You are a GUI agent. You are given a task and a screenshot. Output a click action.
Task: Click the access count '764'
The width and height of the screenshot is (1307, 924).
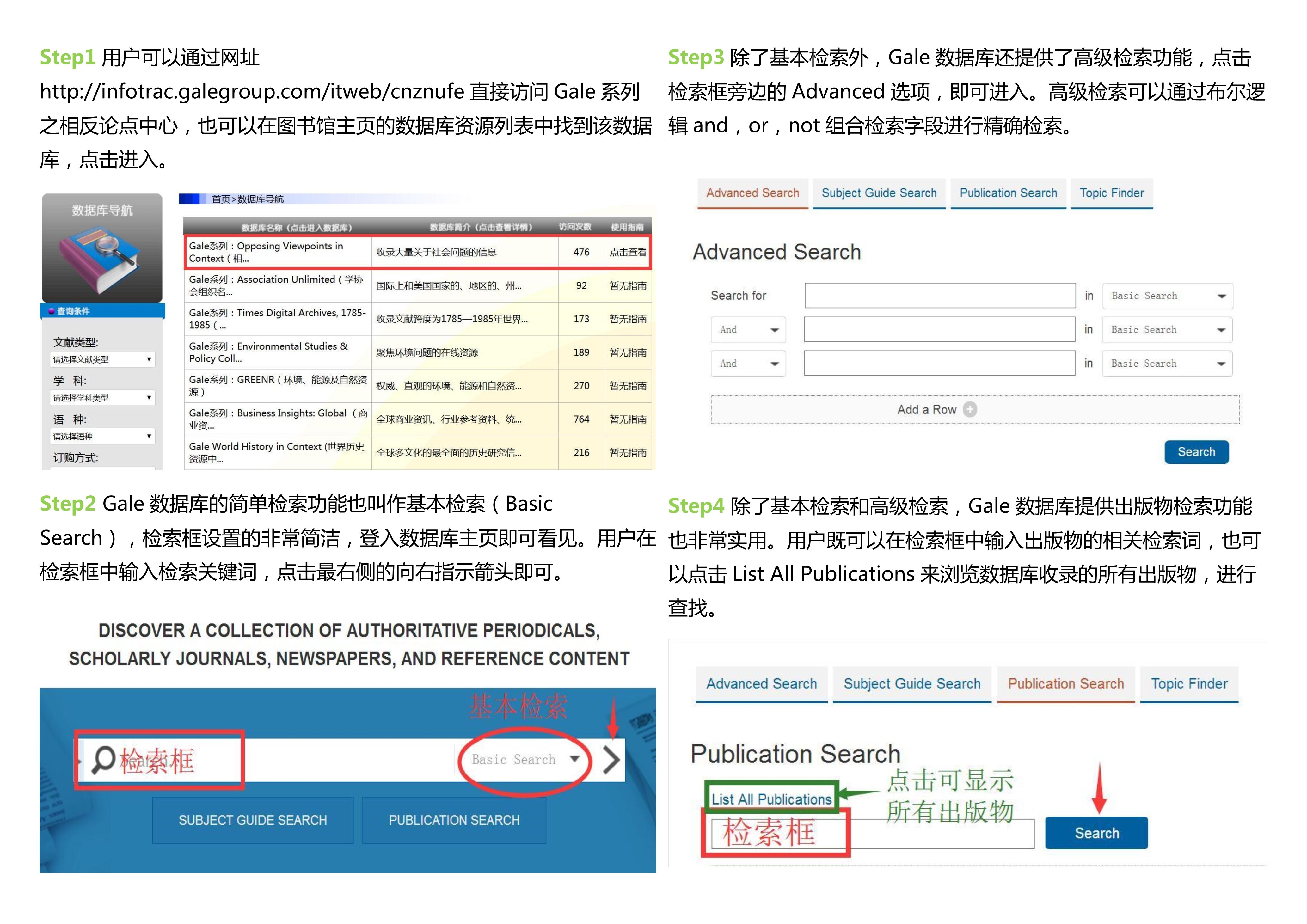(x=581, y=419)
